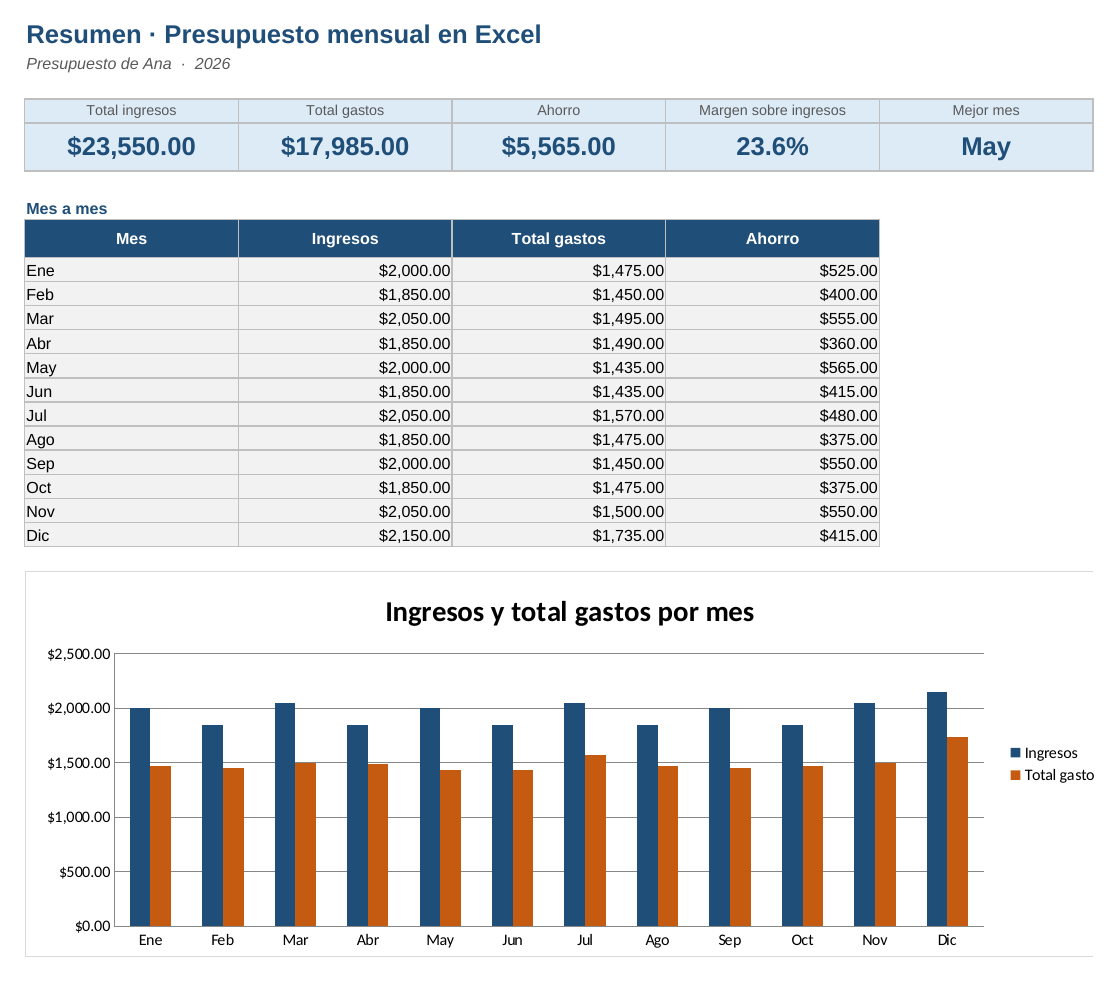Select Abr savings cell $360.00

[772, 343]
